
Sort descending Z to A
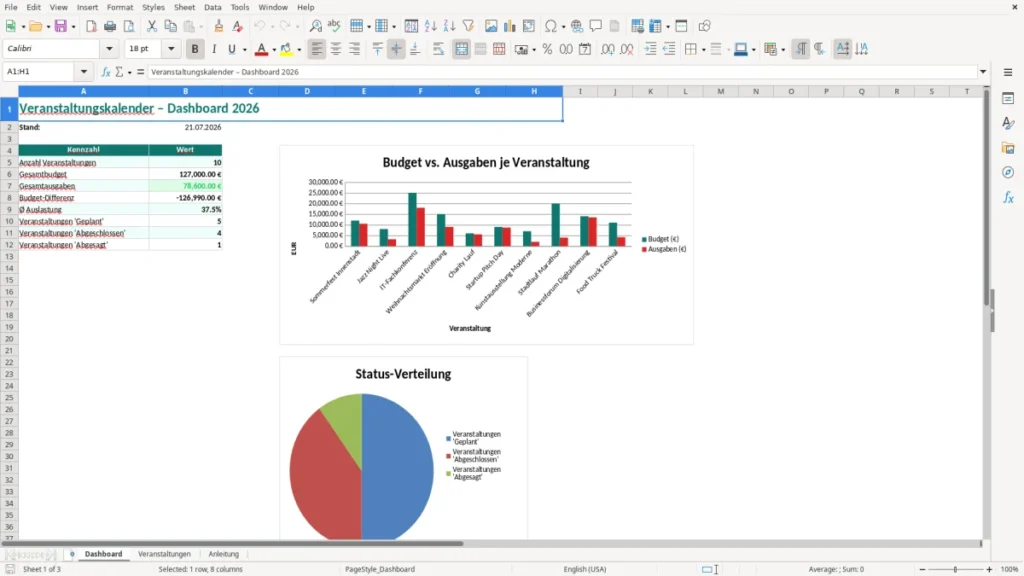click(x=449, y=26)
